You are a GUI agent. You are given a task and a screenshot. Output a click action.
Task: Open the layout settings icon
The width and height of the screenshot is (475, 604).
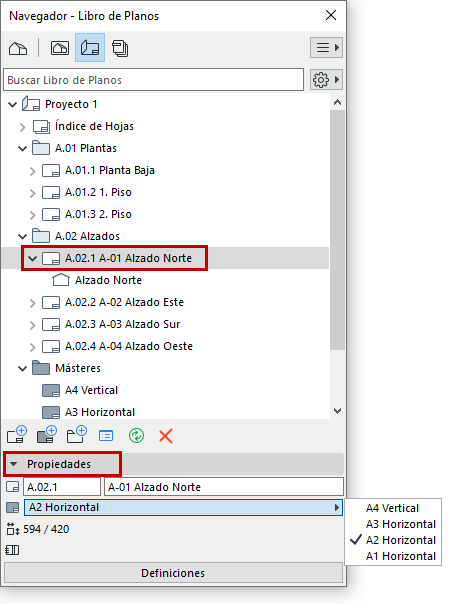[x=106, y=436]
